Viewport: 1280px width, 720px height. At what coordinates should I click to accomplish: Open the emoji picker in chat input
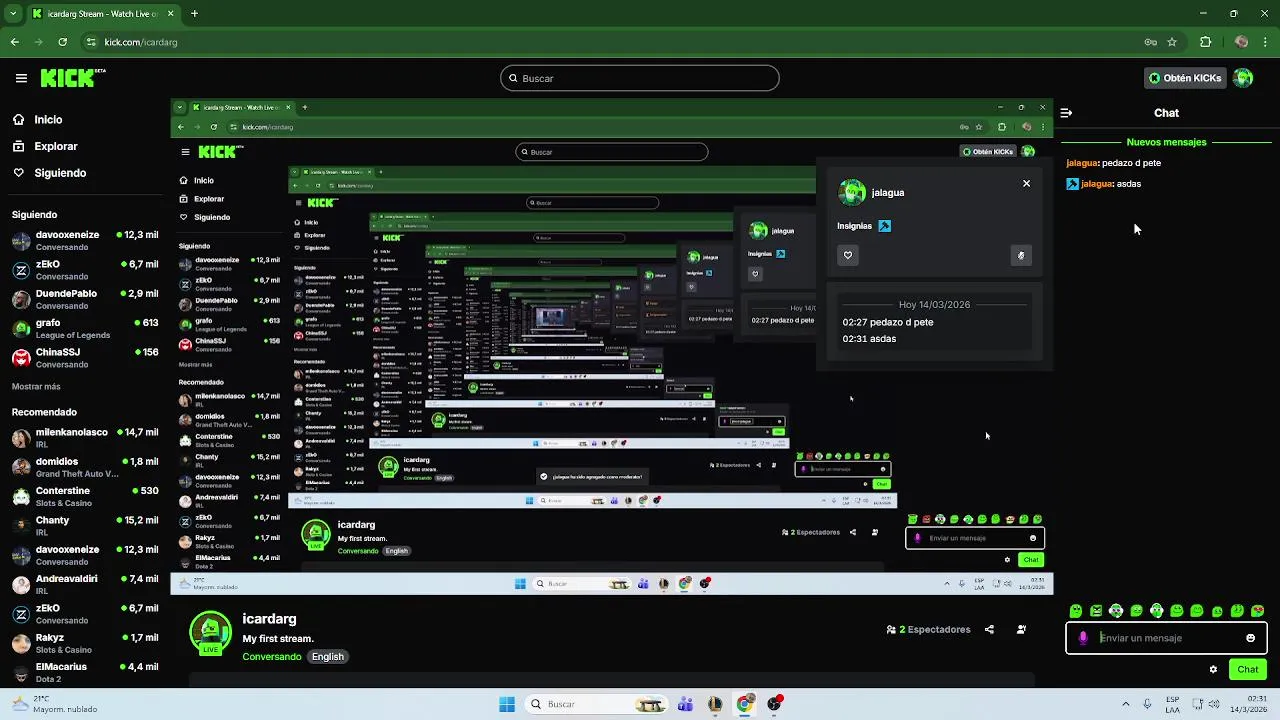coord(1250,638)
